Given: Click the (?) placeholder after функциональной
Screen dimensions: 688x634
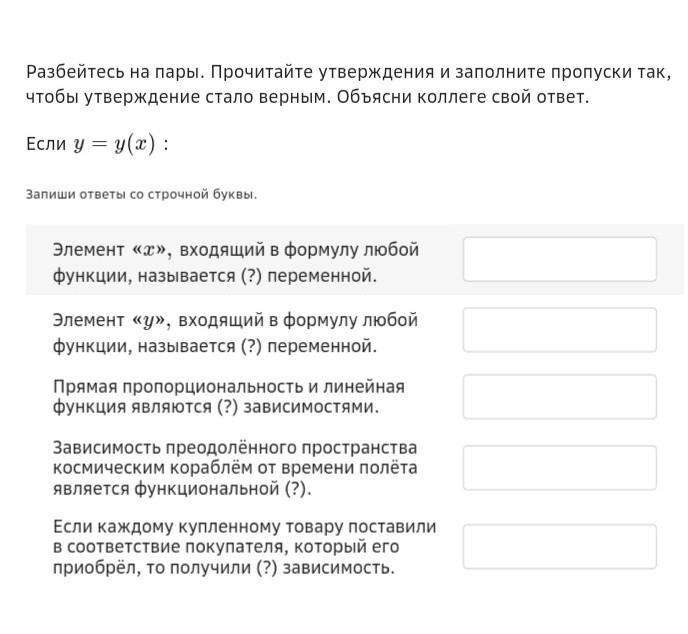Looking at the screenshot, I should (295, 488).
